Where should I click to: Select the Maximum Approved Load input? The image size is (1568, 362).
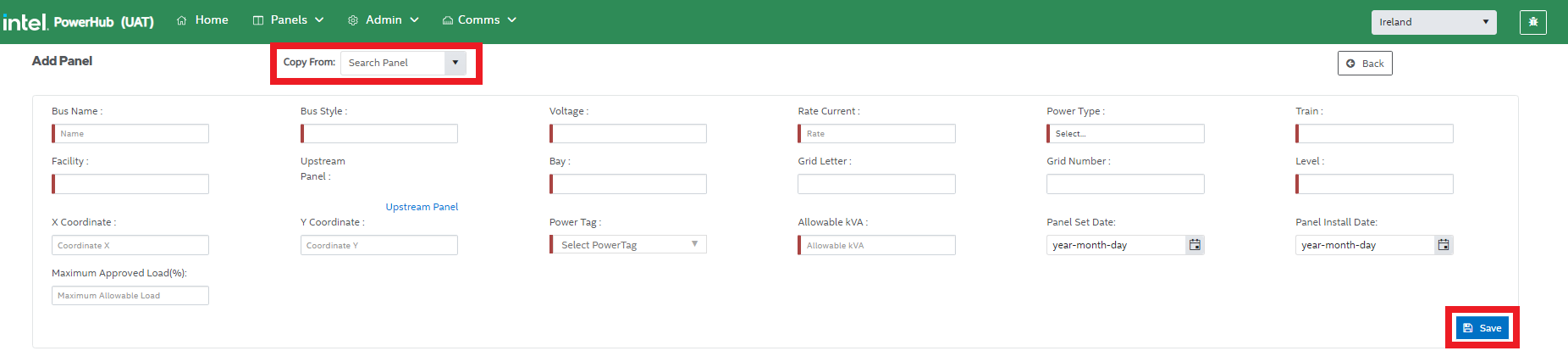coord(130,296)
